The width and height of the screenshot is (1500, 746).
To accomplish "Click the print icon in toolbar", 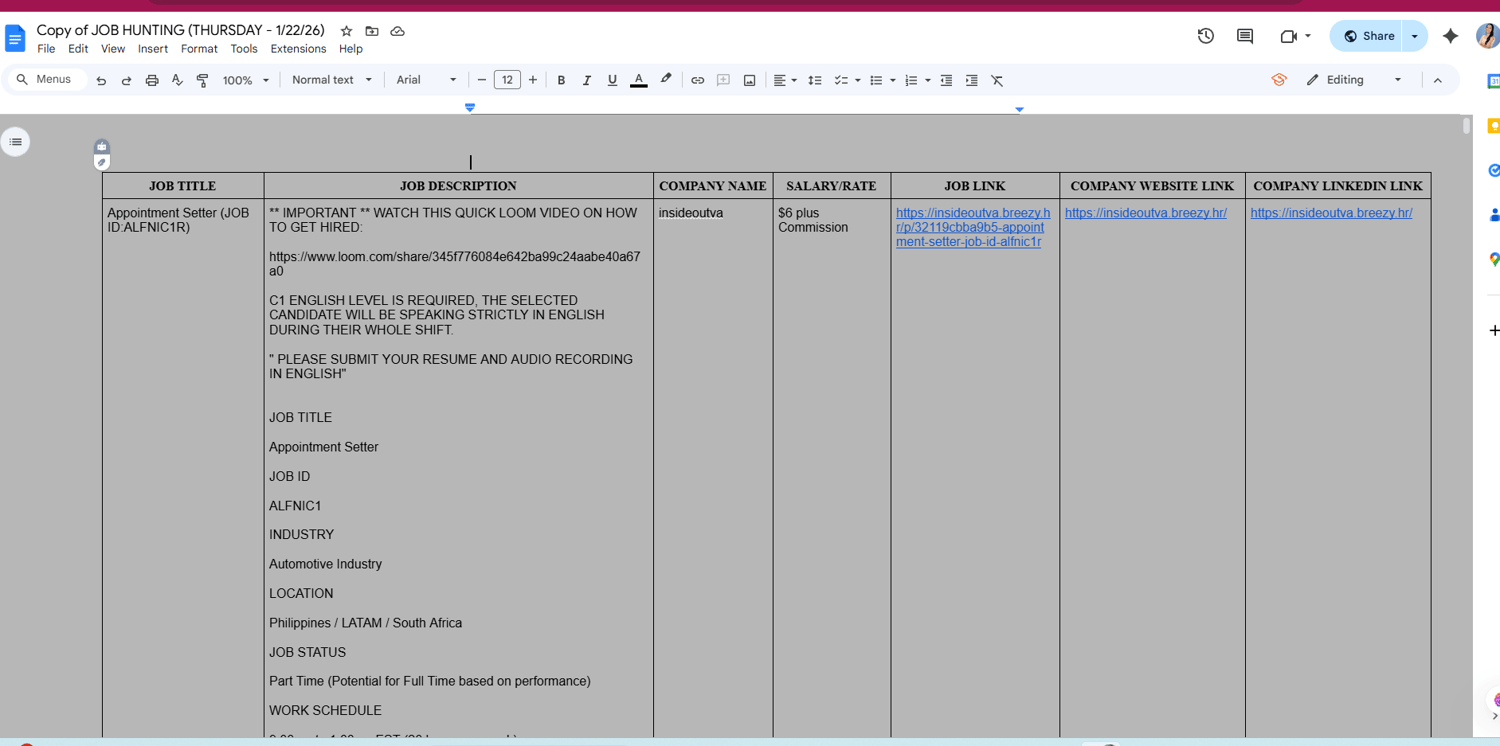I will click(152, 80).
